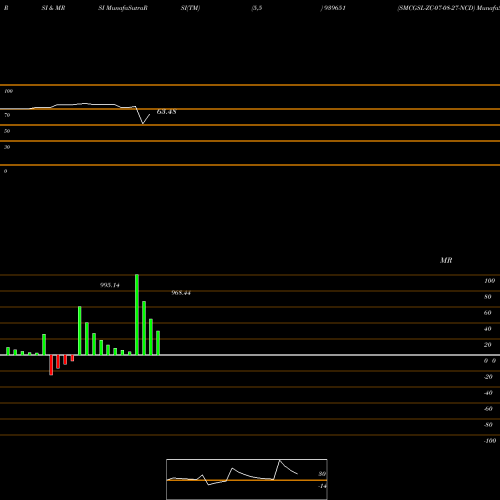Click the RSI axis label 50
Viewport: 500px width, 500px height.
coord(7,131)
